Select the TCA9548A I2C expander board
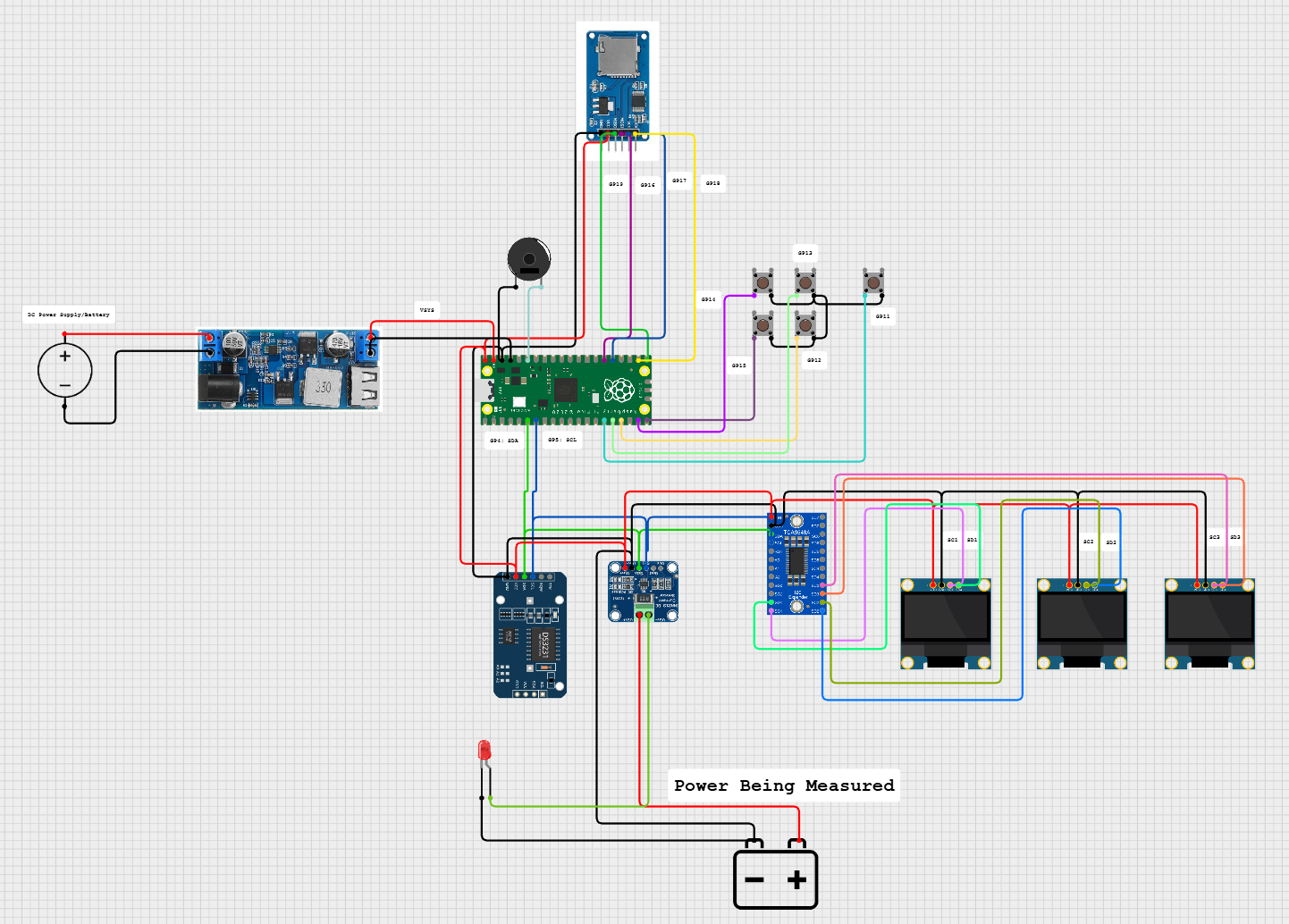Viewport: 1289px width, 924px height. click(x=796, y=563)
